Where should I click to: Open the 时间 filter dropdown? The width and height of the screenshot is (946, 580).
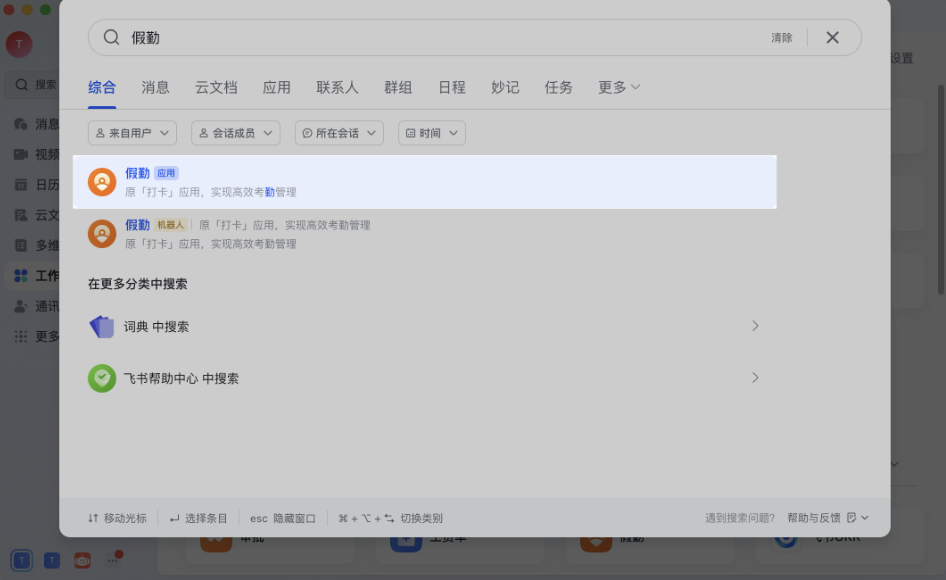[x=432, y=133]
